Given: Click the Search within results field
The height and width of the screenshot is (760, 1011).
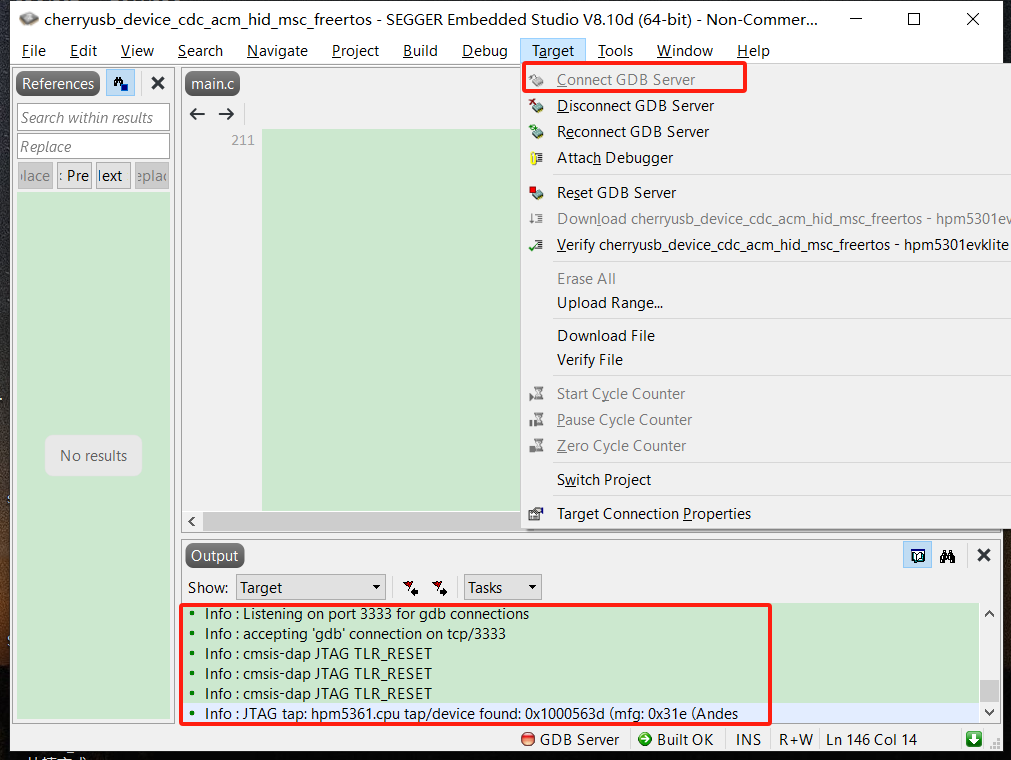Looking at the screenshot, I should pyautogui.click(x=93, y=117).
